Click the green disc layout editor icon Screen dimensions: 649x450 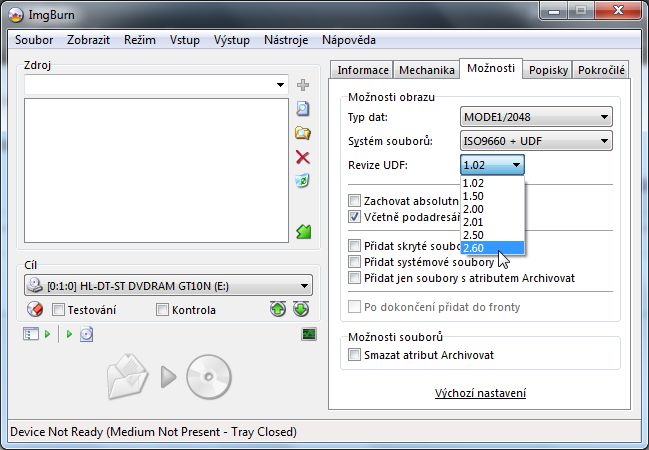(x=304, y=232)
